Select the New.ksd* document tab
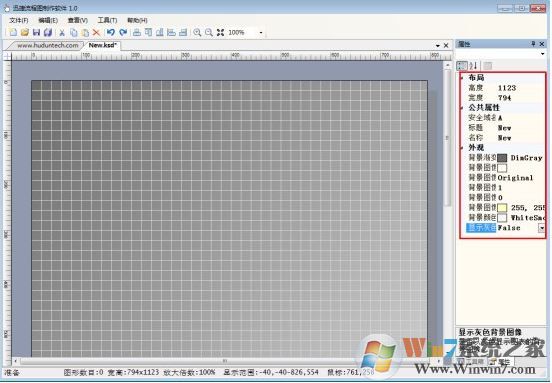 coord(102,45)
